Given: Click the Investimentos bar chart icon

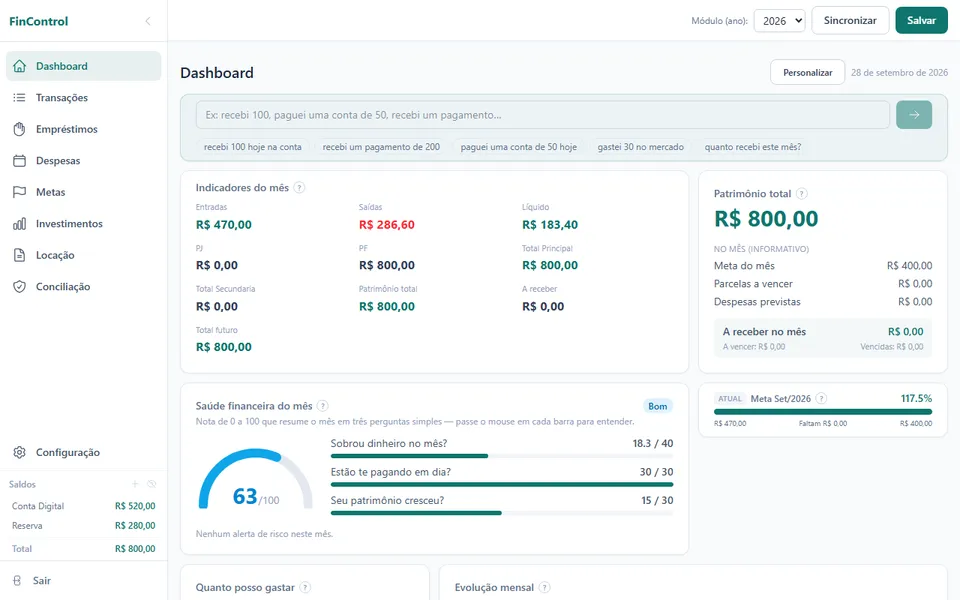Looking at the screenshot, I should pos(20,223).
